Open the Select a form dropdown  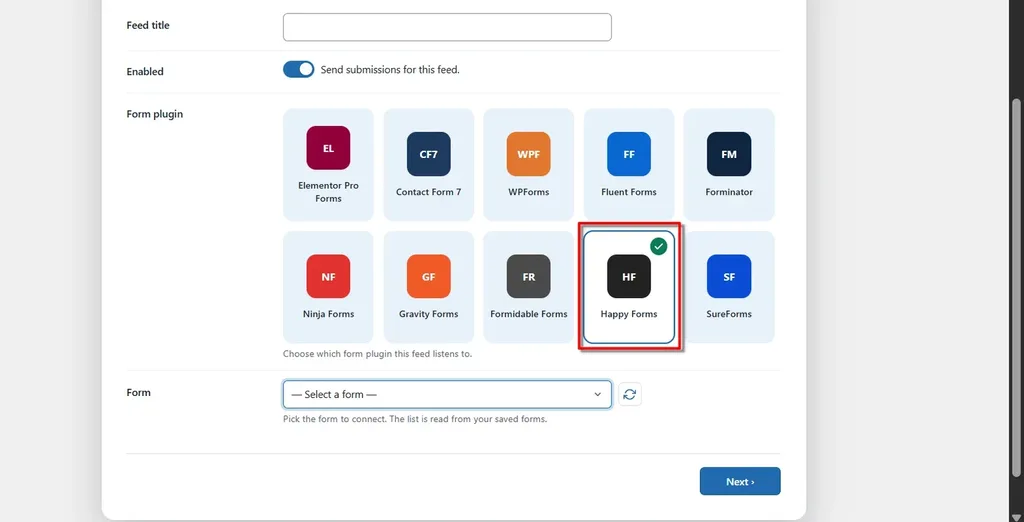[x=447, y=395]
